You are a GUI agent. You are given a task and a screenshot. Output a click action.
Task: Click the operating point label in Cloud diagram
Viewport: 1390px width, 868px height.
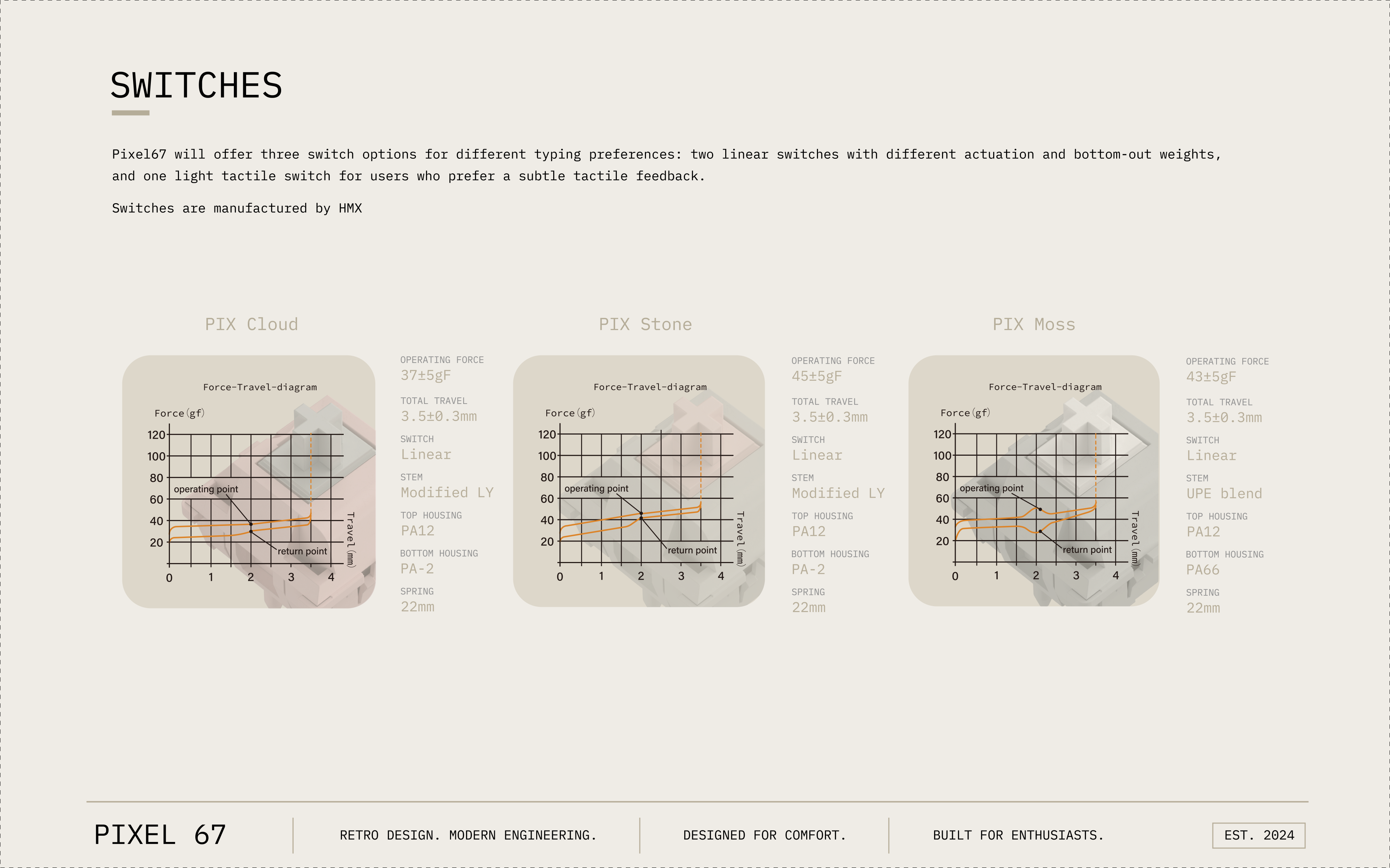click(x=206, y=489)
